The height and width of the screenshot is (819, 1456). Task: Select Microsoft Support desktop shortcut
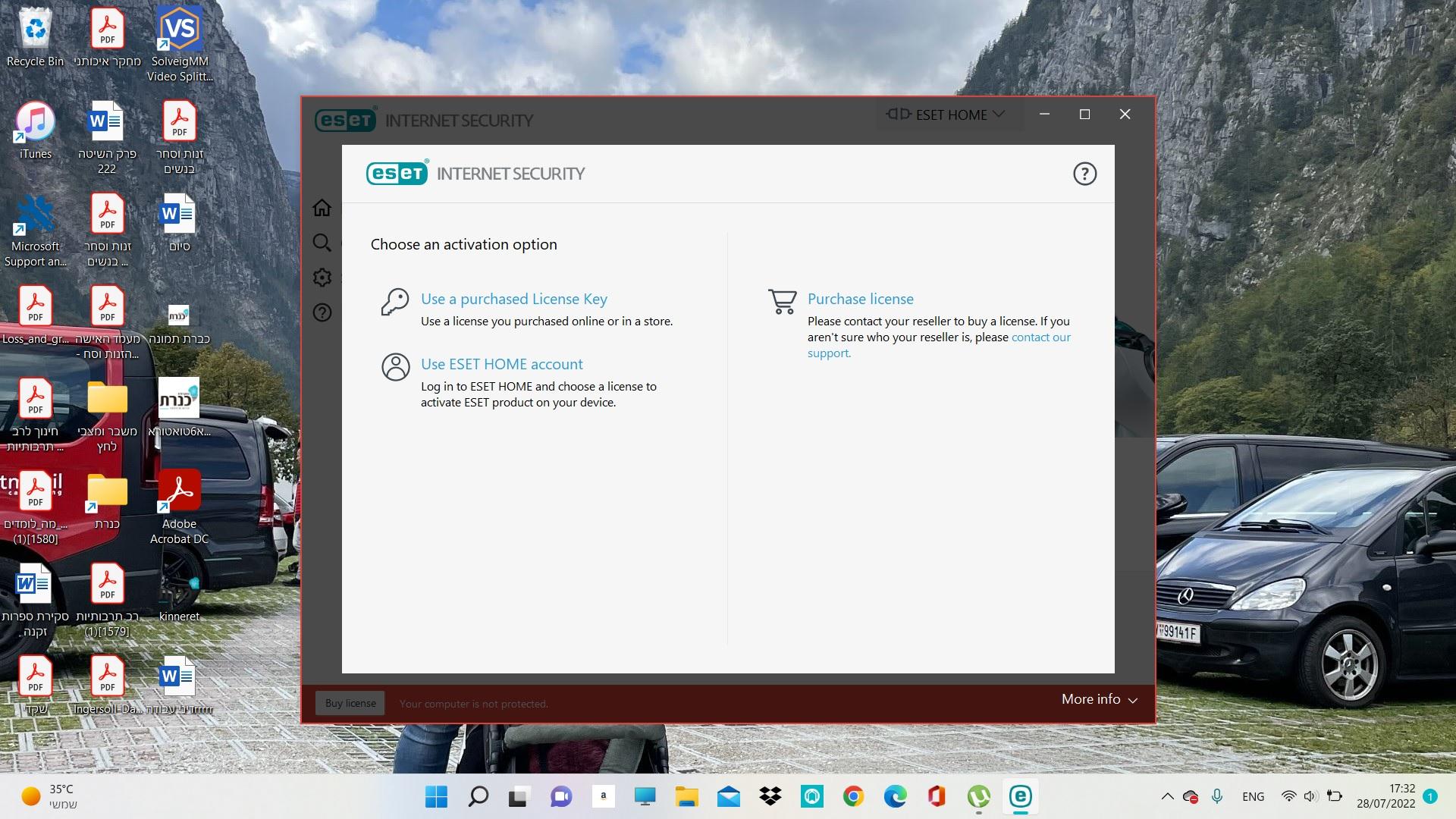[x=35, y=231]
